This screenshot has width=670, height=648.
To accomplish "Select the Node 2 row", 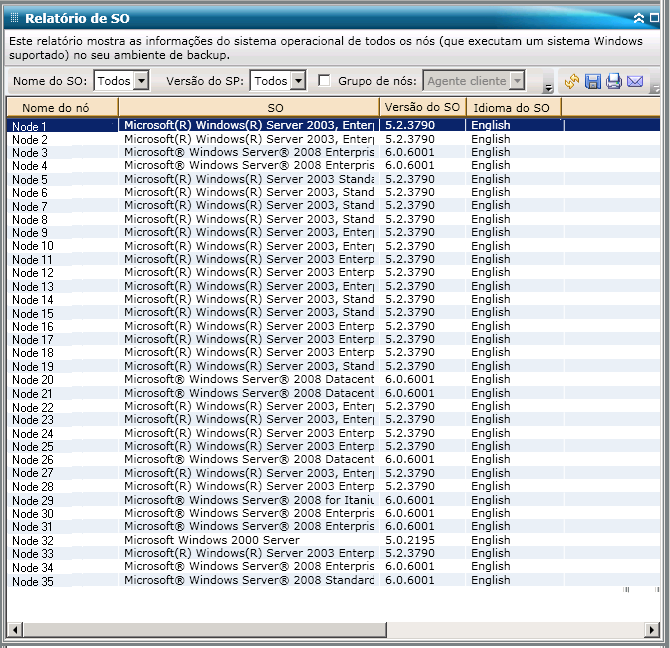I will pos(333,139).
